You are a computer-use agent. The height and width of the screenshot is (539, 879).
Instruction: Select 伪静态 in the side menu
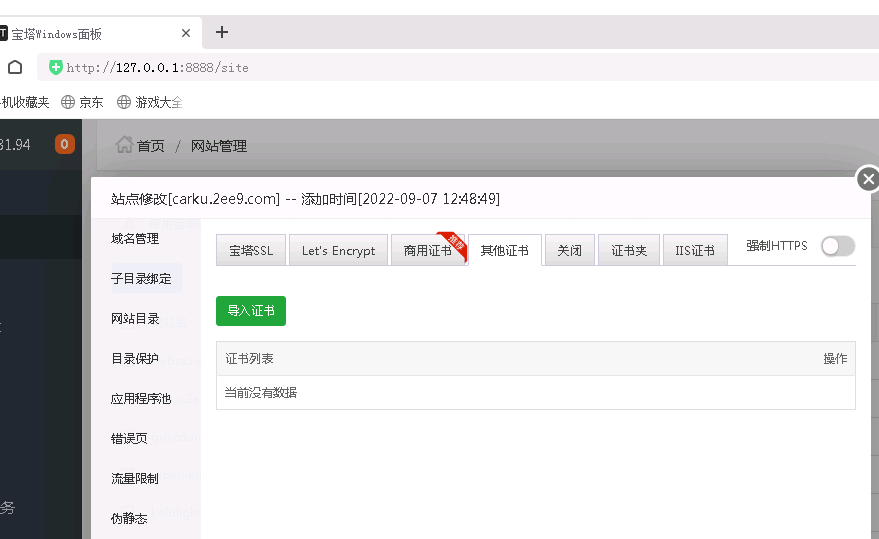point(129,519)
